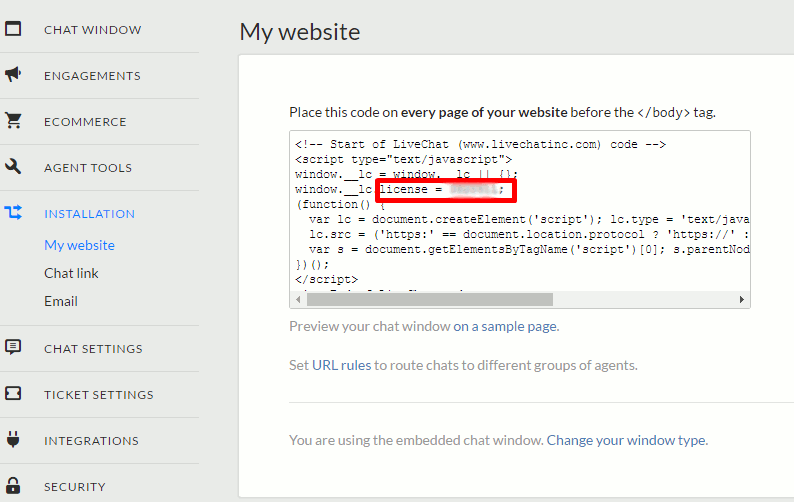Screen dimensions: 794x502
Task: Open AGENT TOOLS in sidebar
Action: (88, 168)
